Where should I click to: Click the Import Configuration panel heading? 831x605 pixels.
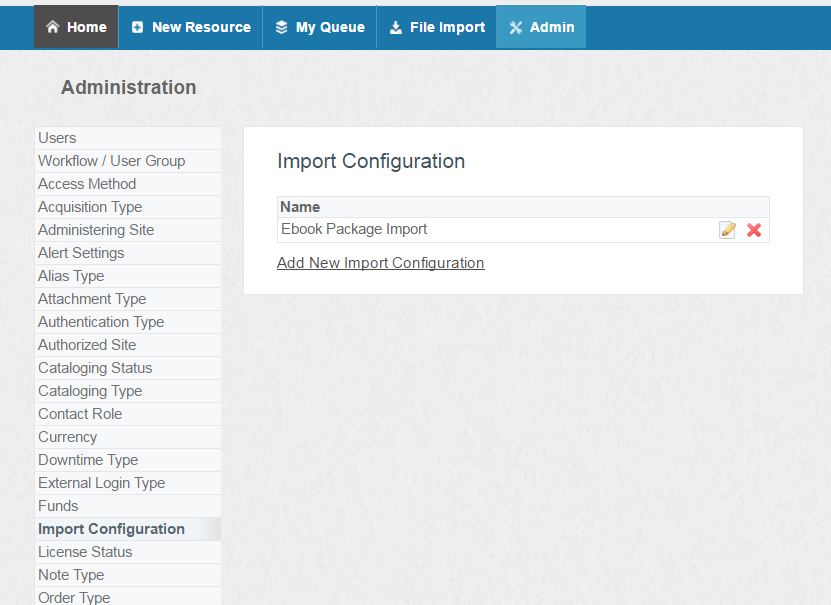point(371,161)
